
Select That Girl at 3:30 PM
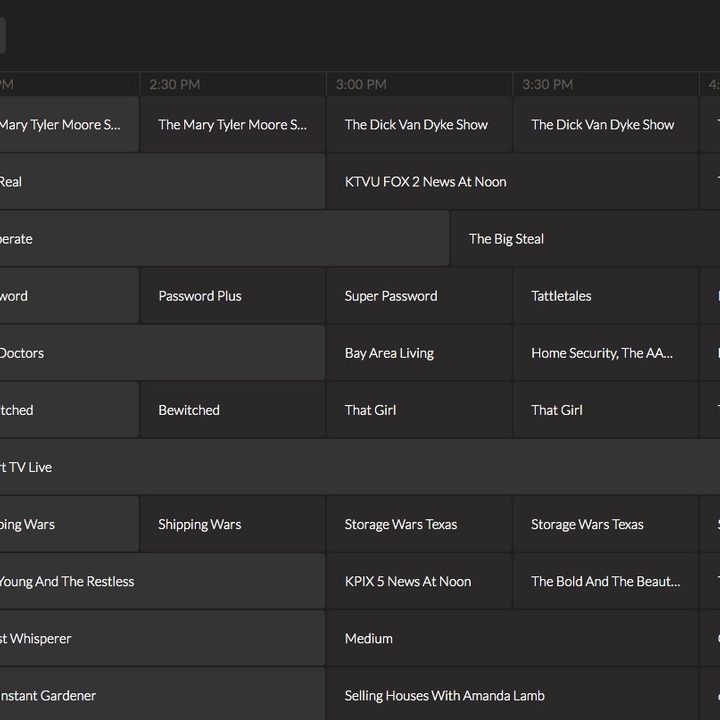tap(606, 410)
